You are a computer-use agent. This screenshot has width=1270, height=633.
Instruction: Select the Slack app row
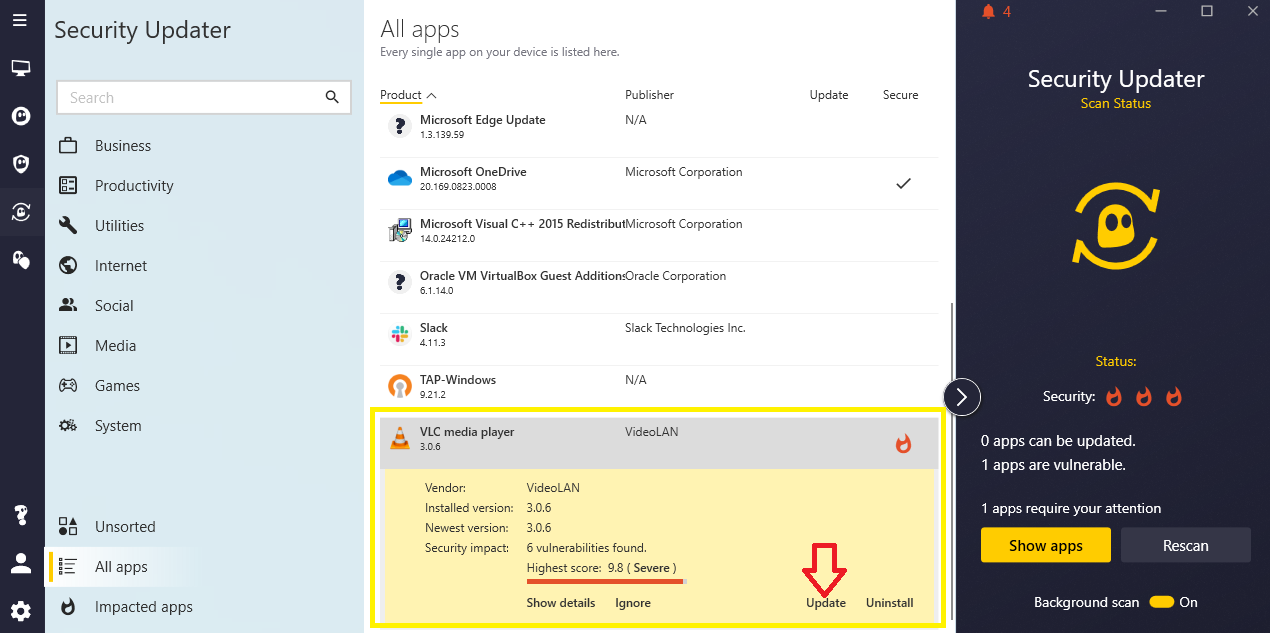pyautogui.click(x=659, y=339)
